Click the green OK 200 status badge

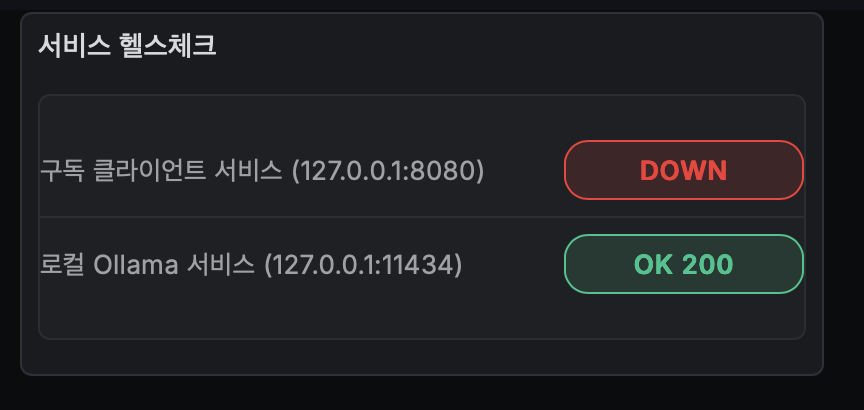click(x=683, y=264)
